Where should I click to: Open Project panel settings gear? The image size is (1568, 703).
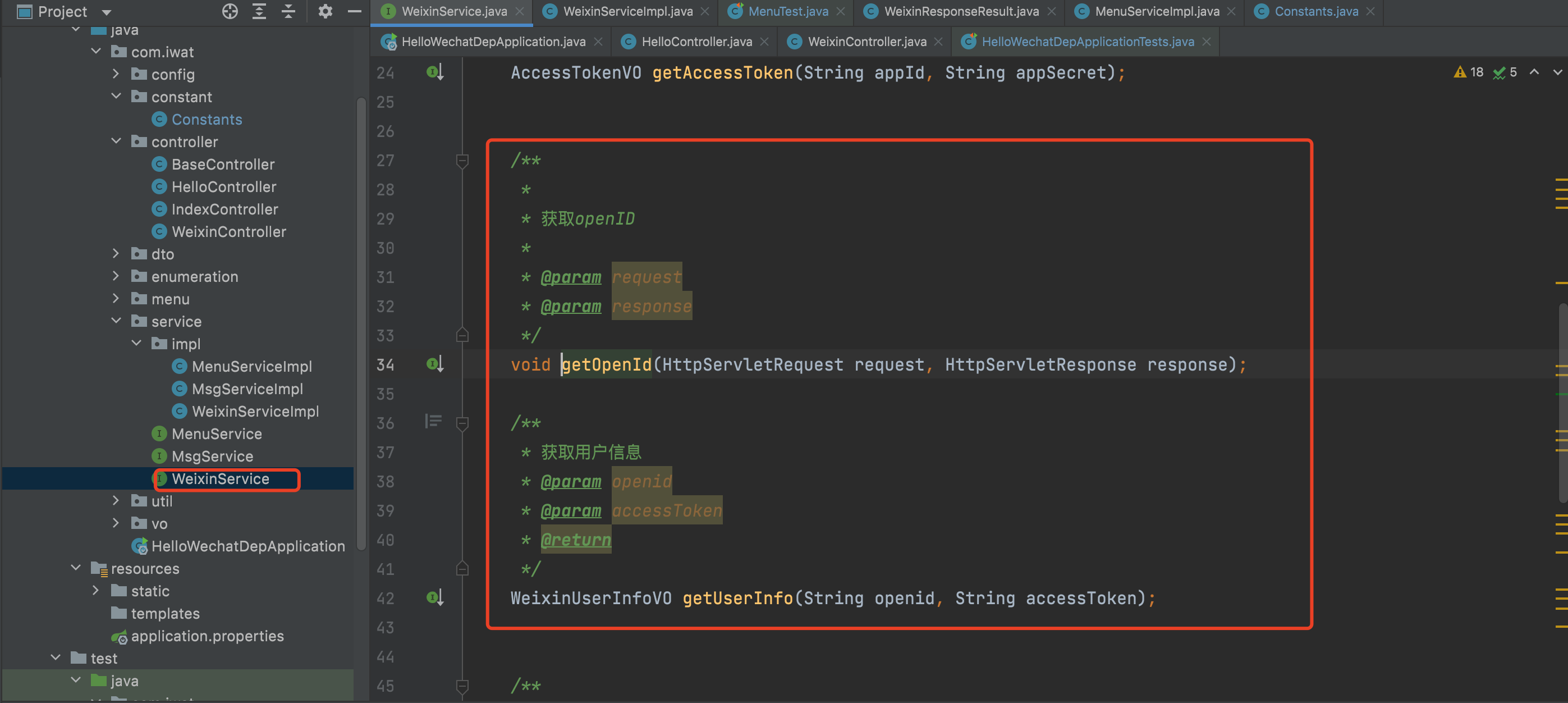tap(325, 12)
